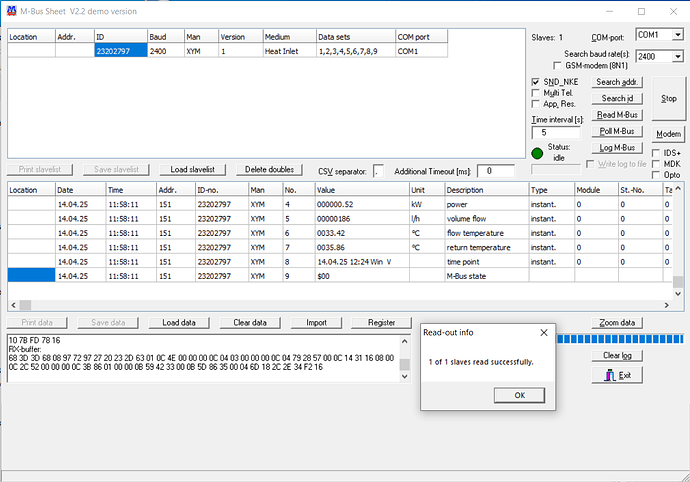Click the Medium cell Heat Inlet
This screenshot has height=482, width=690.
pos(290,51)
